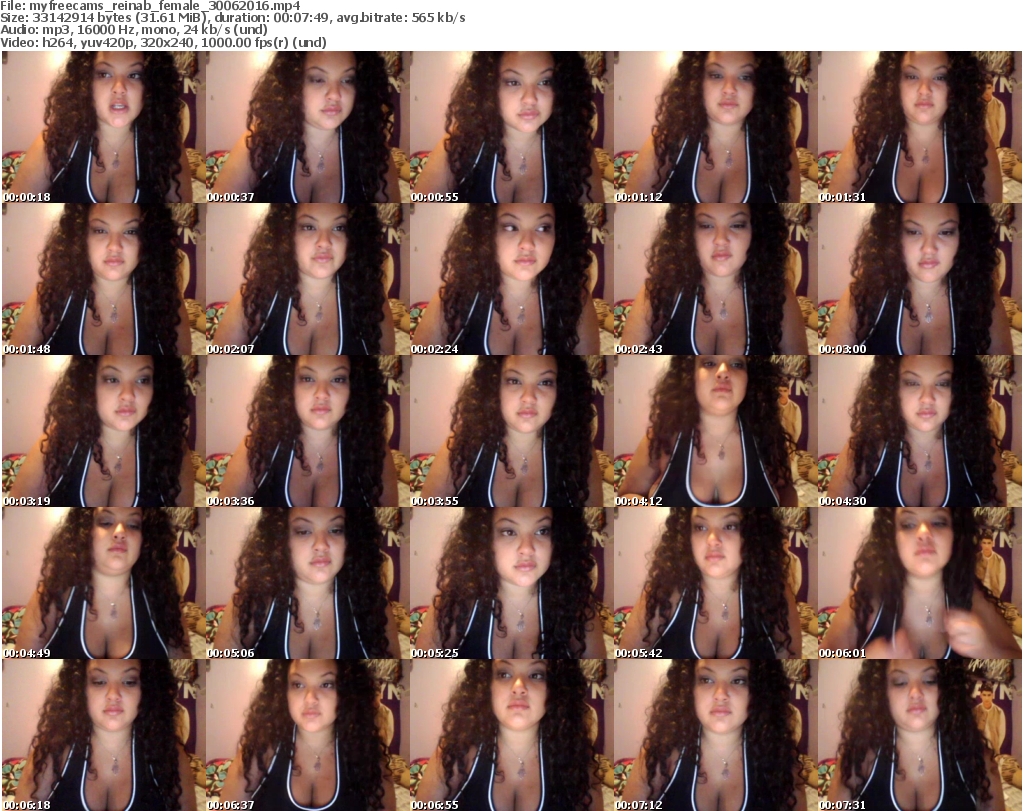Image resolution: width=1024 pixels, height=811 pixels.
Task: Open the thumbnail at 00:03:36
Action: pyautogui.click(x=307, y=431)
